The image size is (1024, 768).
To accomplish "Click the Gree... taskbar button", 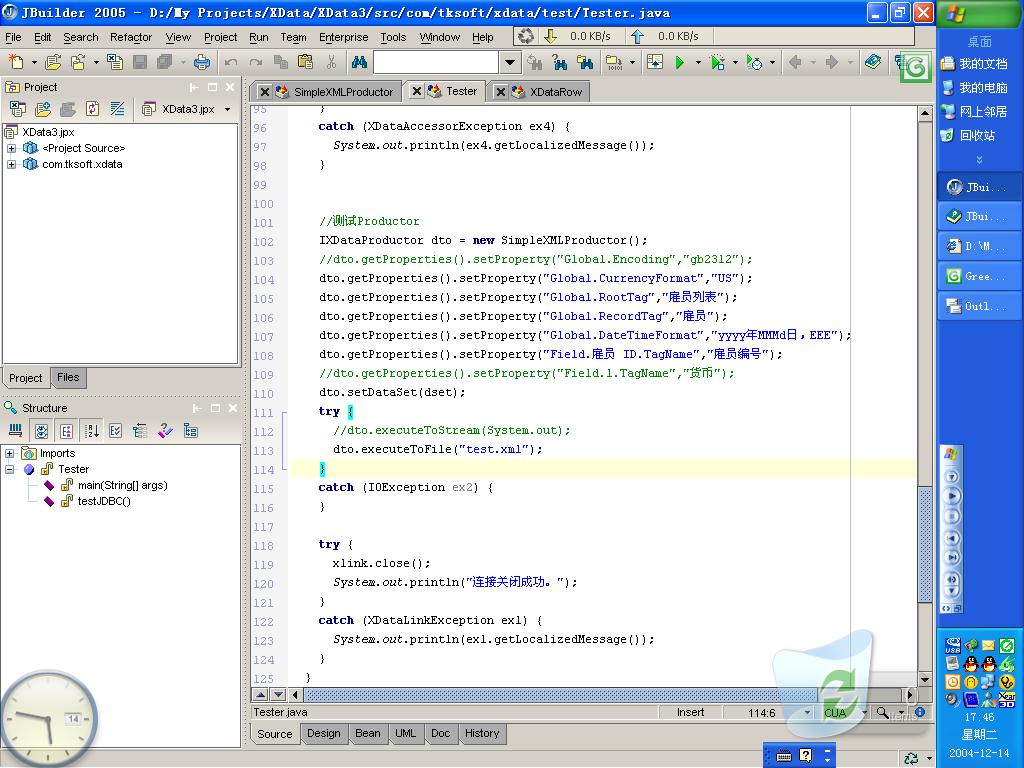I will [x=978, y=276].
